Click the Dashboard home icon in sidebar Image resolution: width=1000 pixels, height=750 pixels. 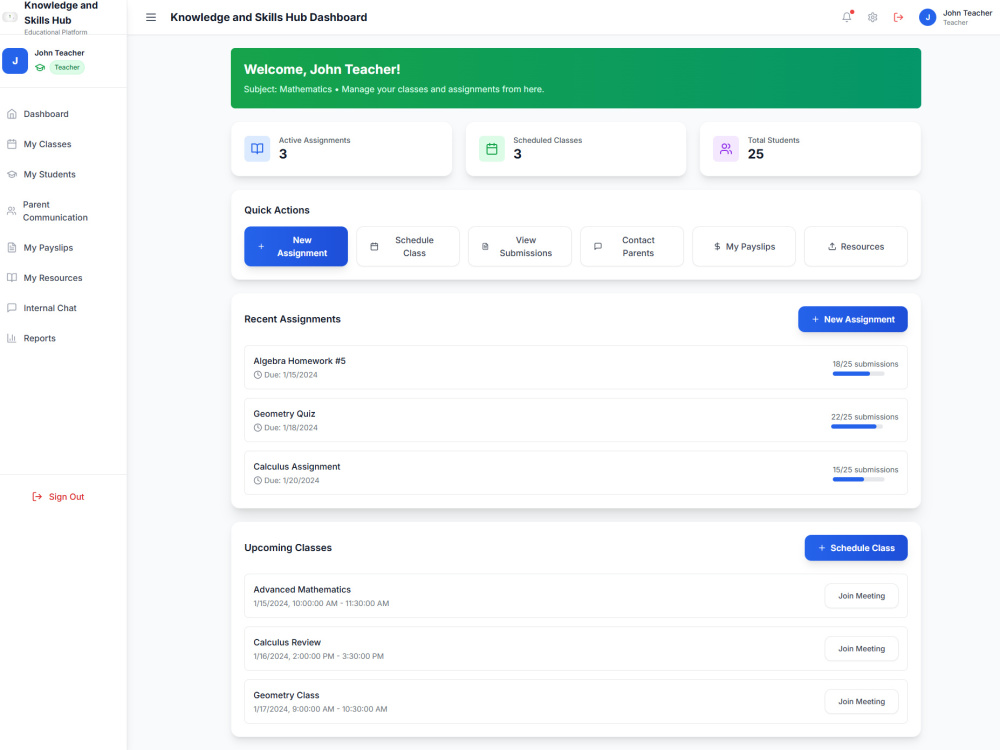click(11, 114)
